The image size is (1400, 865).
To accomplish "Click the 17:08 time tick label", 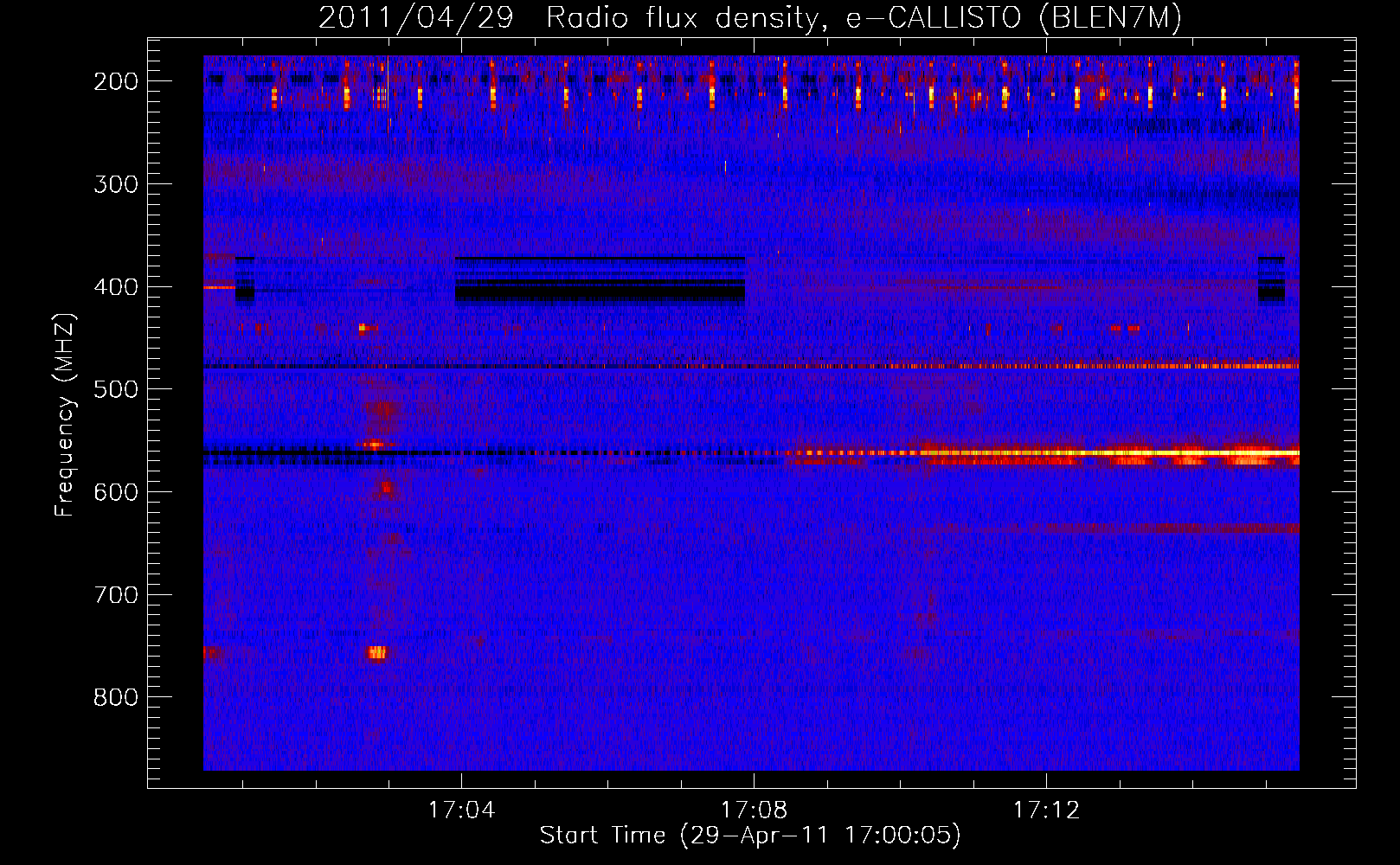I will point(755,811).
